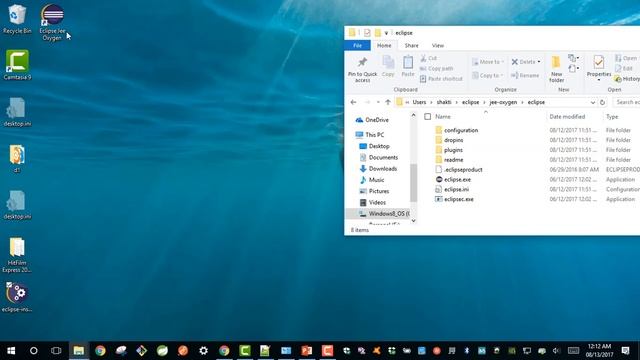The height and width of the screenshot is (360, 640).
Task: Select the eclipse.exe application file
Action: point(453,180)
